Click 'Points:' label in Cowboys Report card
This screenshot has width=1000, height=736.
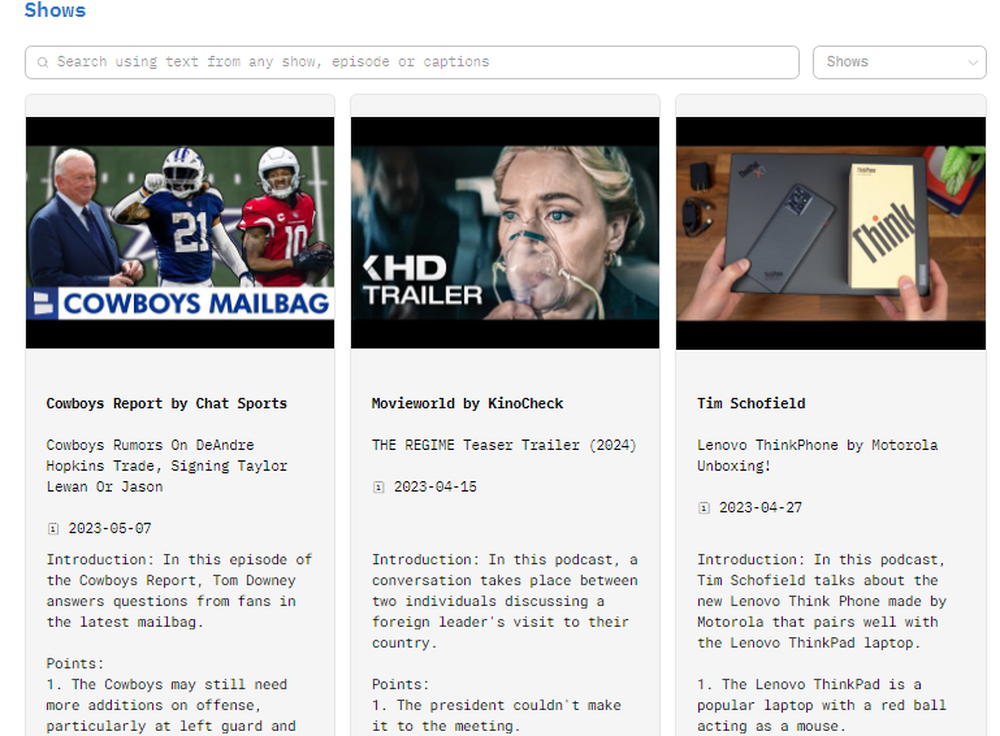pyautogui.click(x=75, y=663)
